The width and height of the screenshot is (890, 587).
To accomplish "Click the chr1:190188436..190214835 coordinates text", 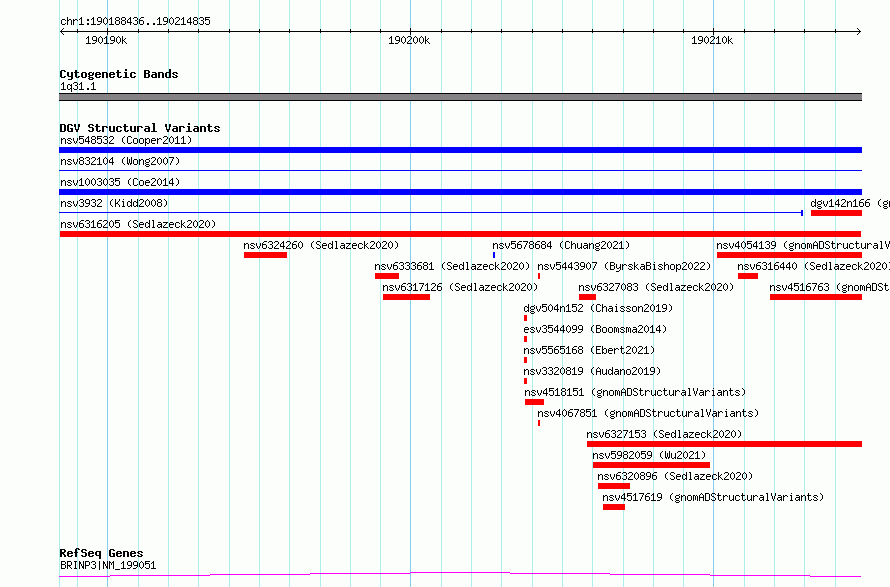I will [x=135, y=22].
